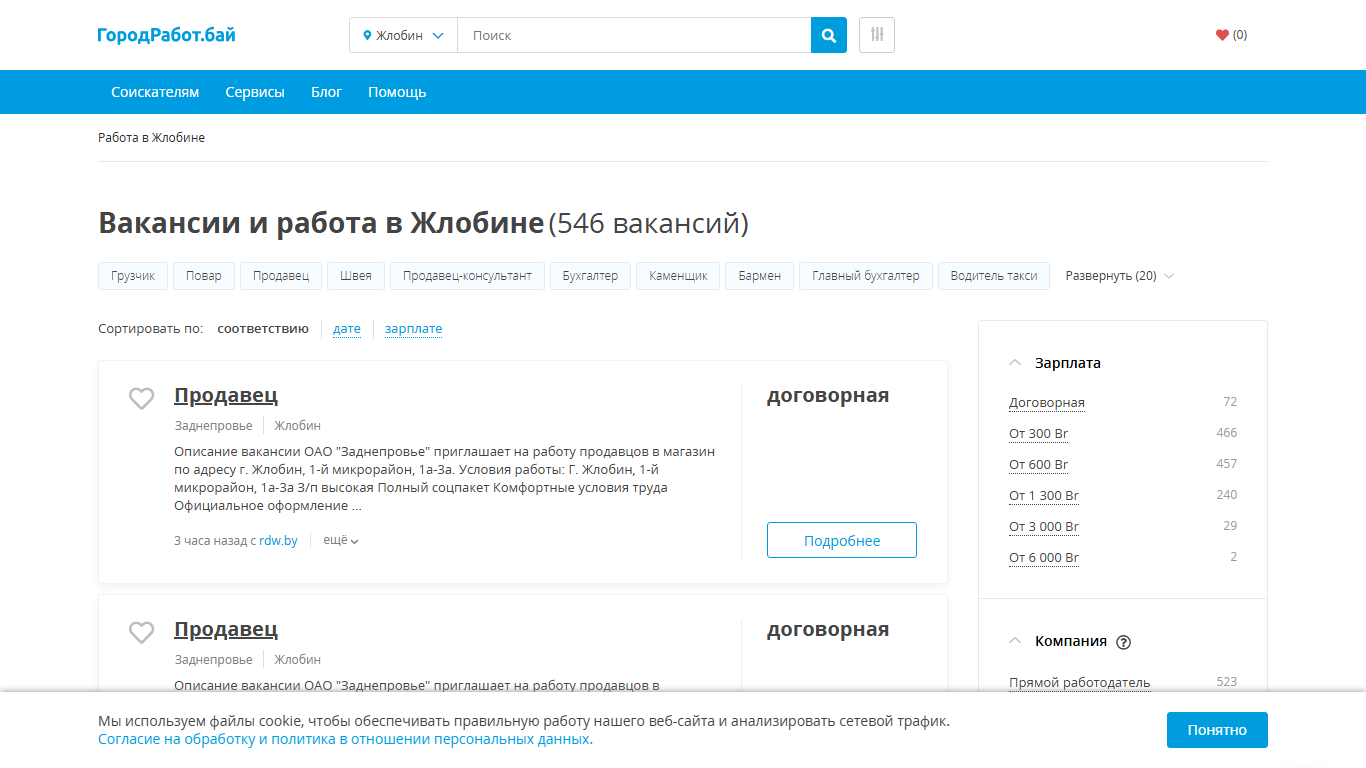Filter salary От 6 000 Br
Screen dimensions: 1366x768
1044,558
